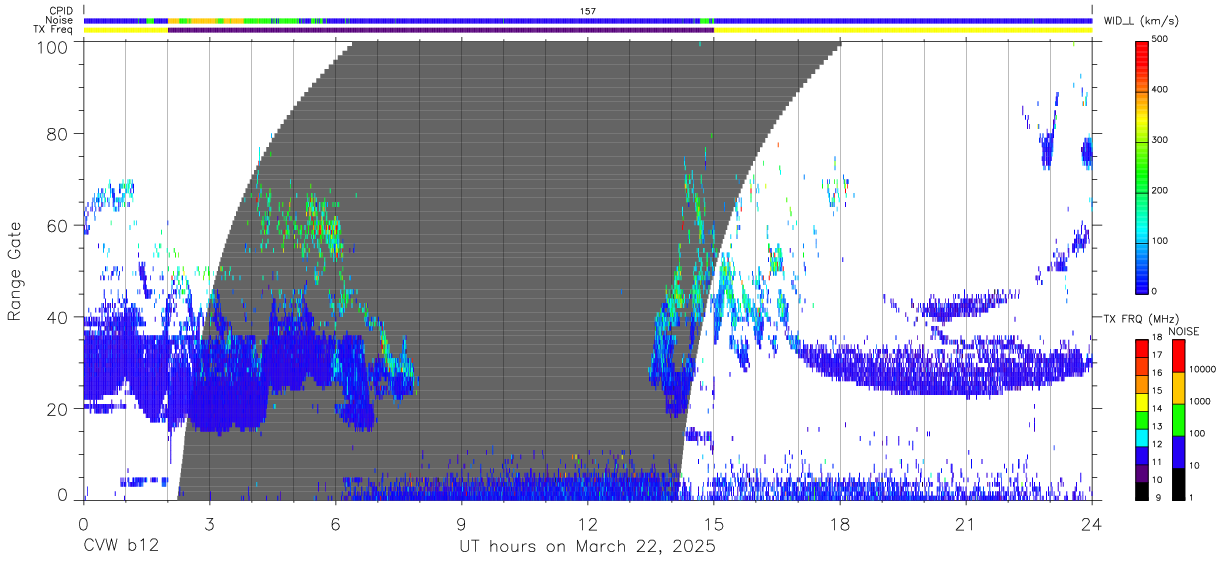The width and height of the screenshot is (1228, 567).
Task: Click the cyan swatch in TX FRQ legend
Action: (x=1141, y=438)
